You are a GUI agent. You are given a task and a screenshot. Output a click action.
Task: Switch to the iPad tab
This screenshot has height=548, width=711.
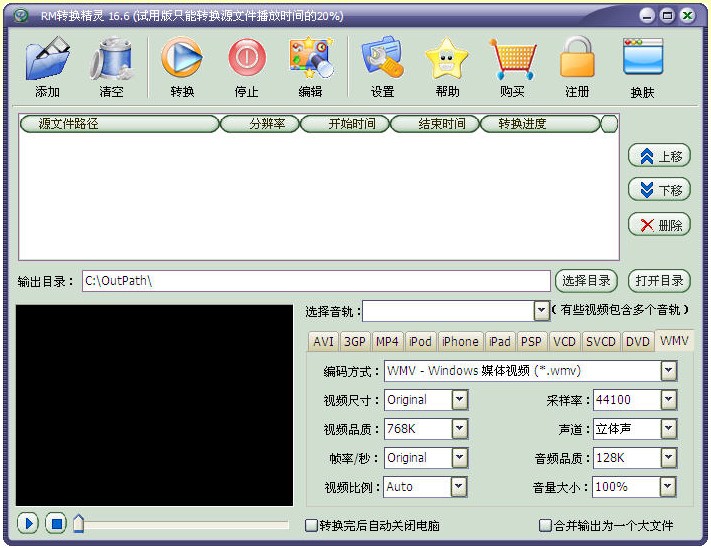tap(500, 341)
